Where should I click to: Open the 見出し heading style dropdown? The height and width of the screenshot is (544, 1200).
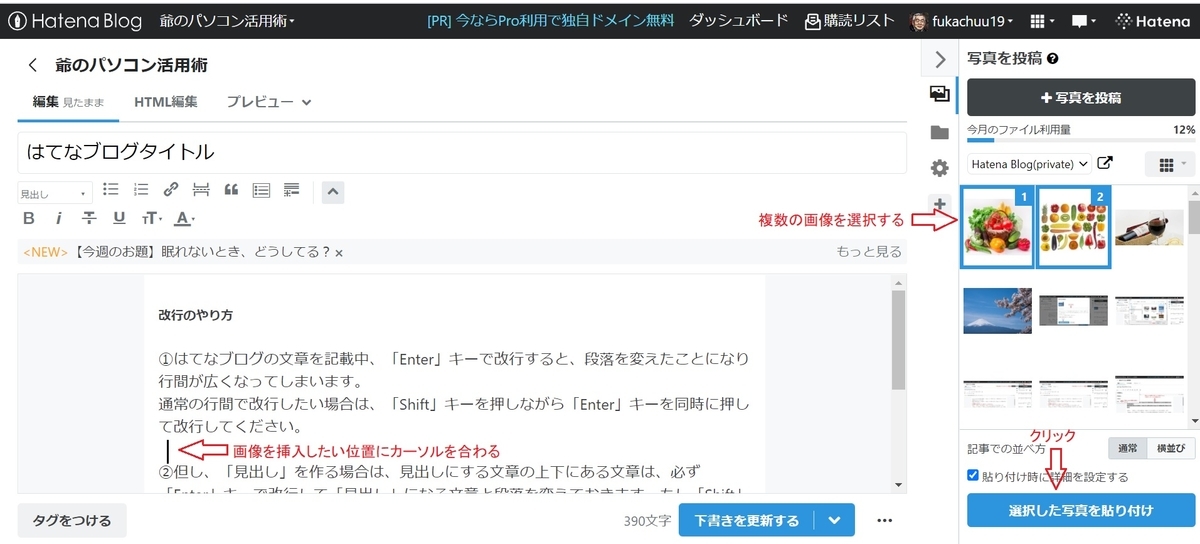pyautogui.click(x=55, y=193)
